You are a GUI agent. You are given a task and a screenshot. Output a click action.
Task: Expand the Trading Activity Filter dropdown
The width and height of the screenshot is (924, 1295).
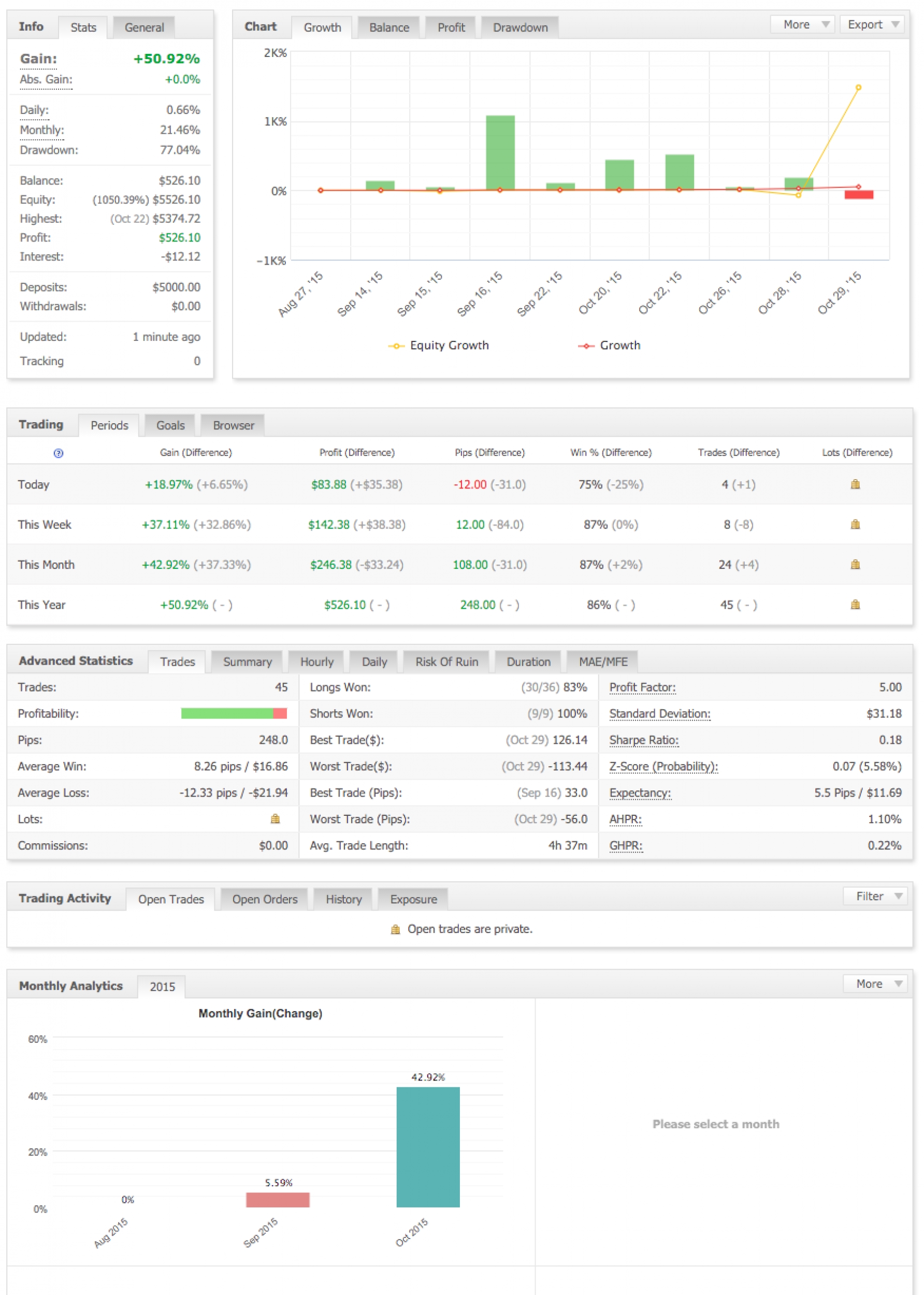877,896
